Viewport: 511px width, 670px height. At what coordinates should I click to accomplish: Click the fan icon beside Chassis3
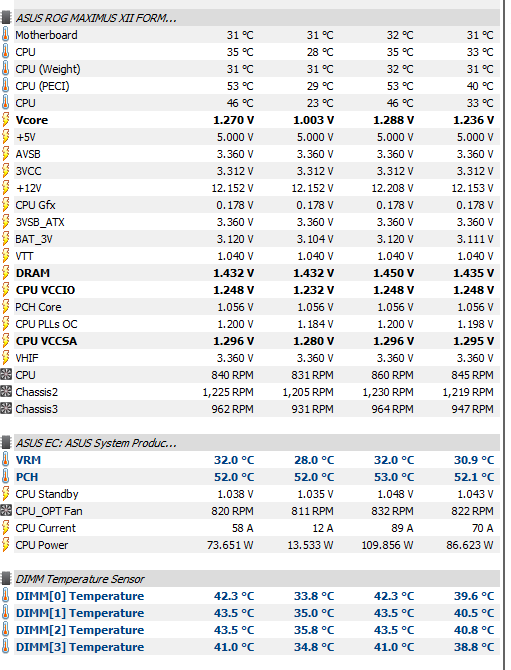point(6,409)
